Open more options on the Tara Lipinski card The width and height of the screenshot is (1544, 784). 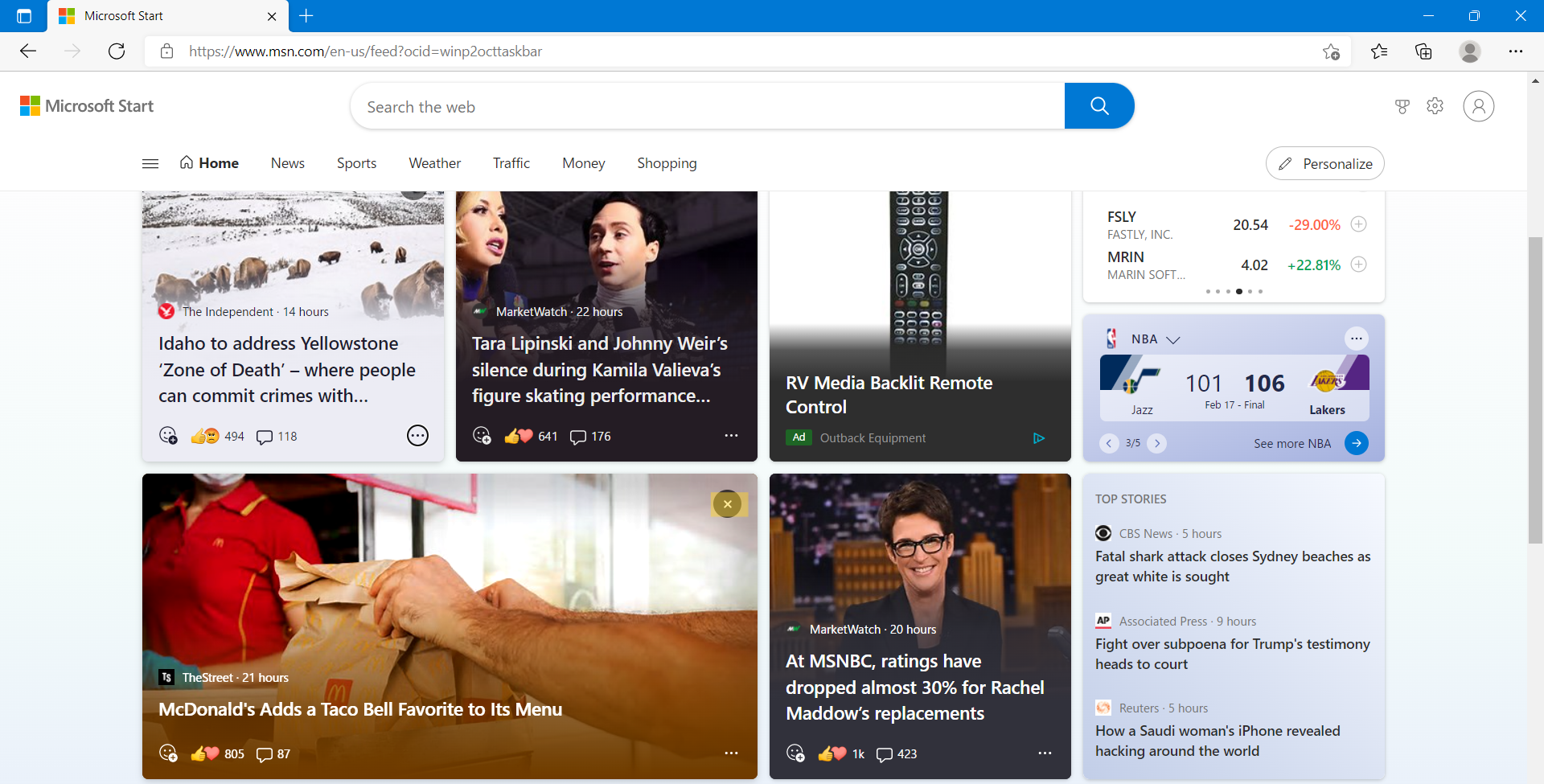[731, 435]
